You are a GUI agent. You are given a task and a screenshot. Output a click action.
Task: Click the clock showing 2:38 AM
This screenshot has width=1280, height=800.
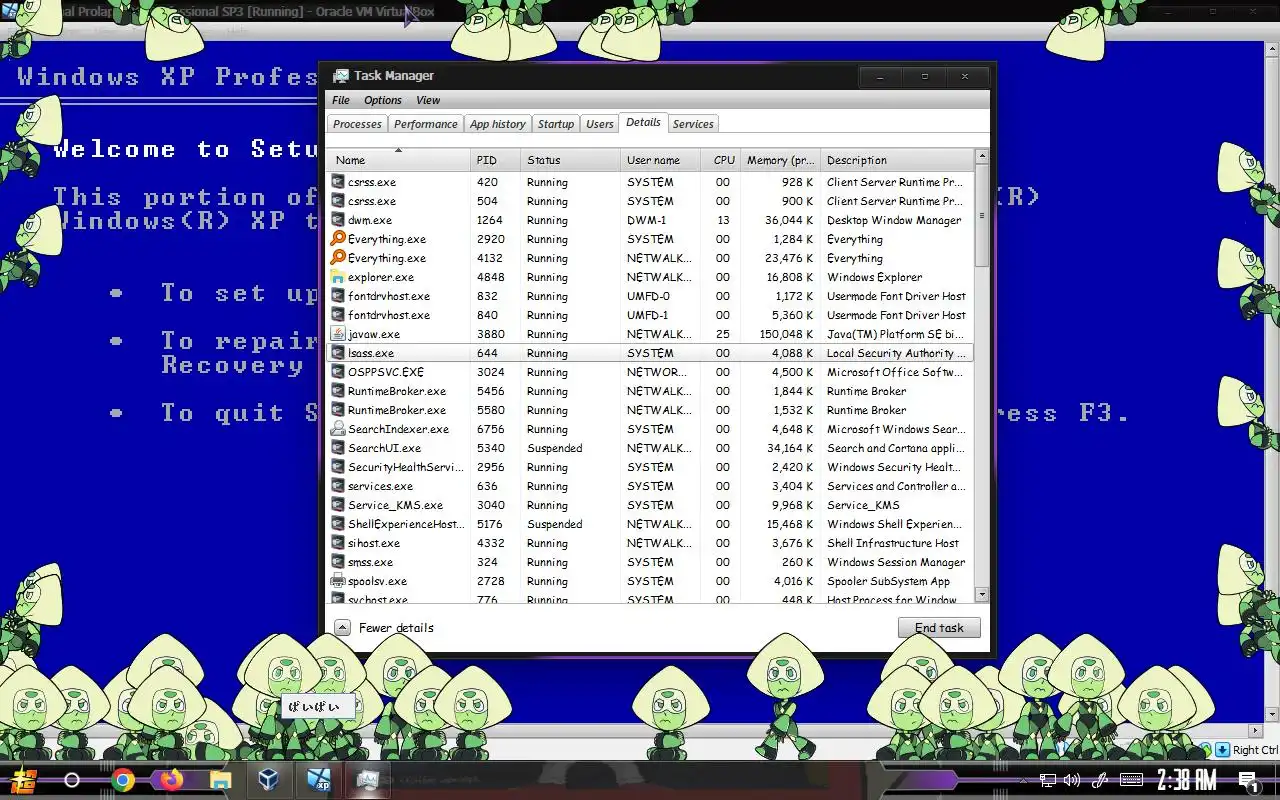click(x=1186, y=780)
